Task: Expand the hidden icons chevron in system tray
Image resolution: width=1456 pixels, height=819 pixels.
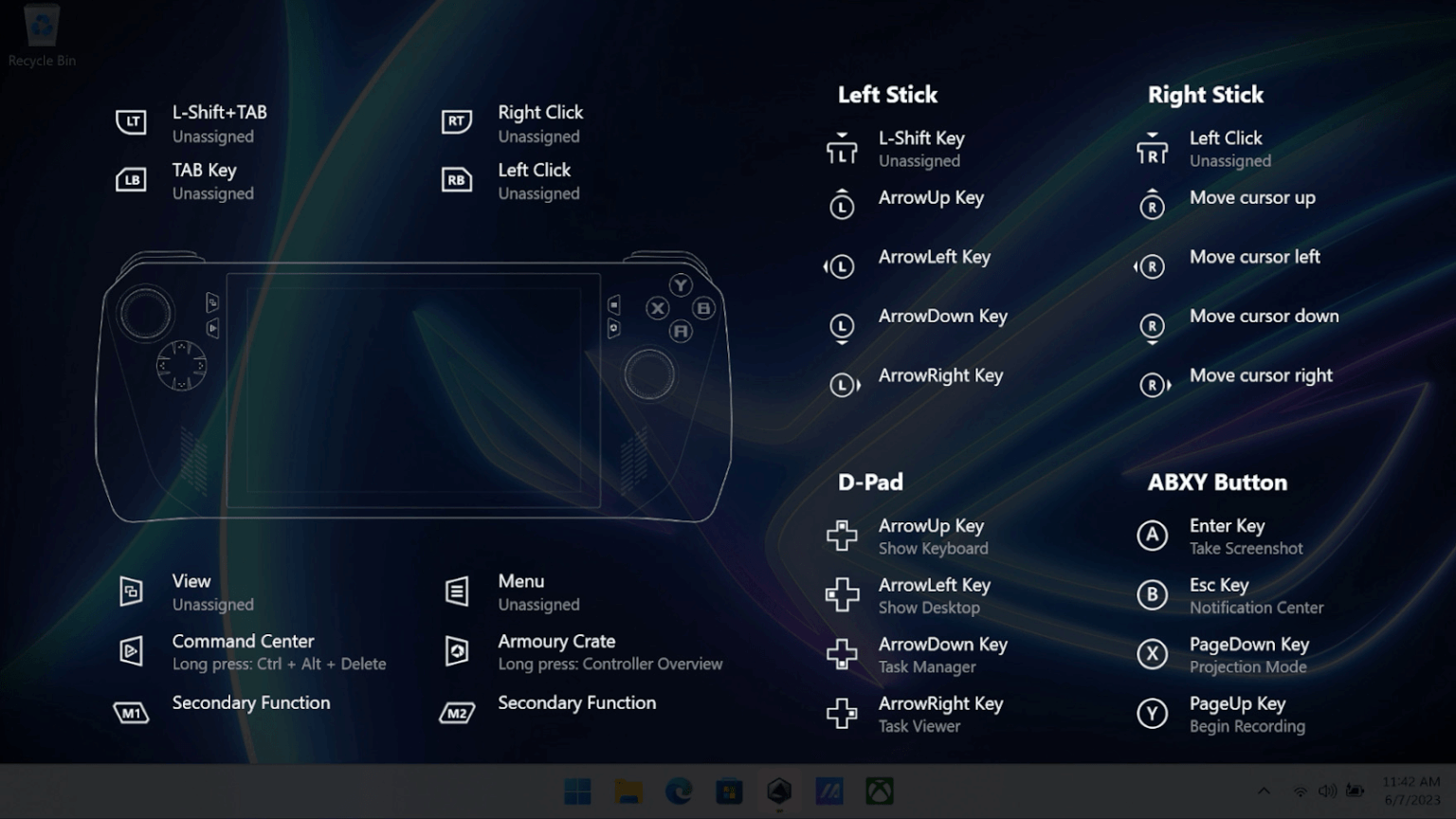Action: 1264,791
